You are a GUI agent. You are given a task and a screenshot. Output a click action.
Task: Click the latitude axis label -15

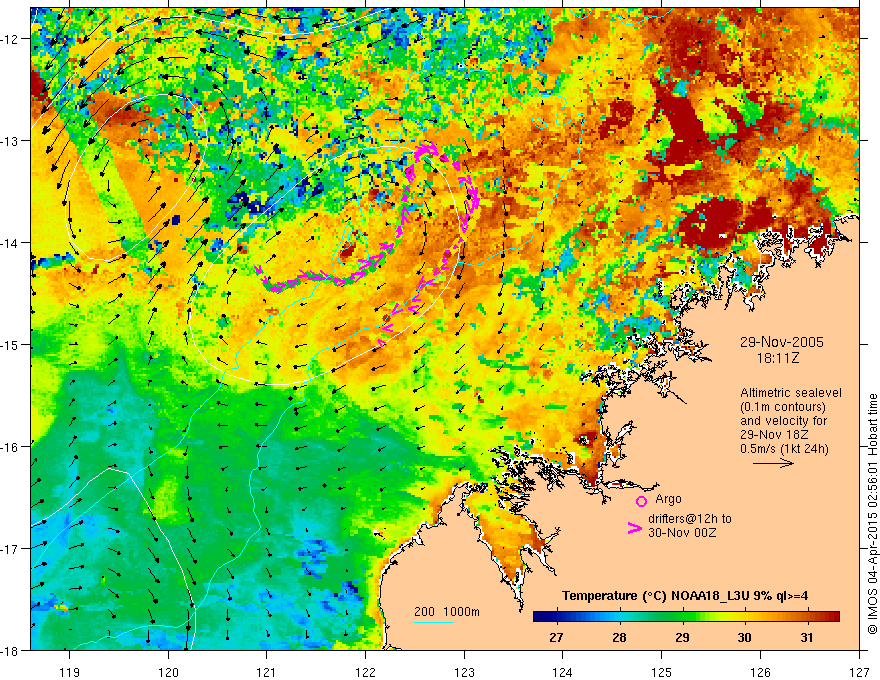click(10, 344)
